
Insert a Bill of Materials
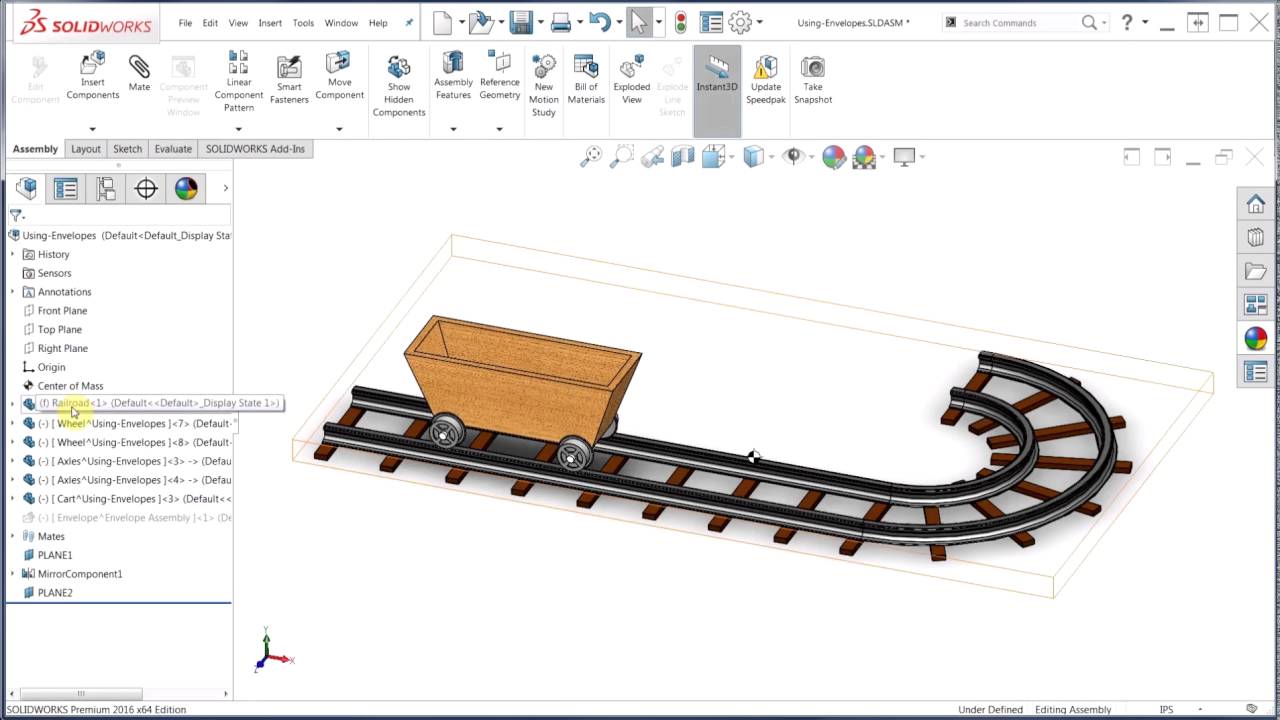click(586, 79)
